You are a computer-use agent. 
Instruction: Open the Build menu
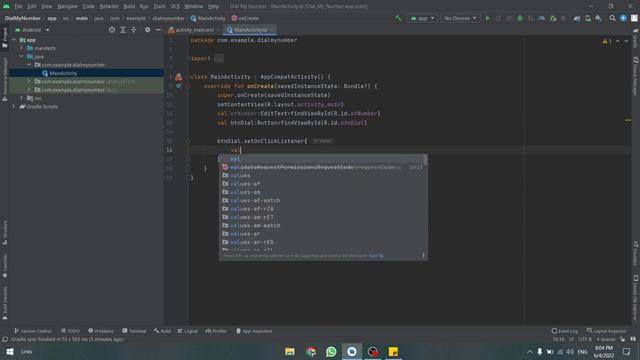coord(129,6)
